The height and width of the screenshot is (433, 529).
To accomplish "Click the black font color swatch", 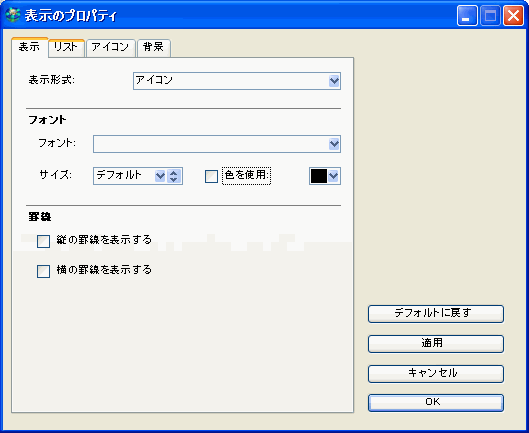I will (x=318, y=176).
